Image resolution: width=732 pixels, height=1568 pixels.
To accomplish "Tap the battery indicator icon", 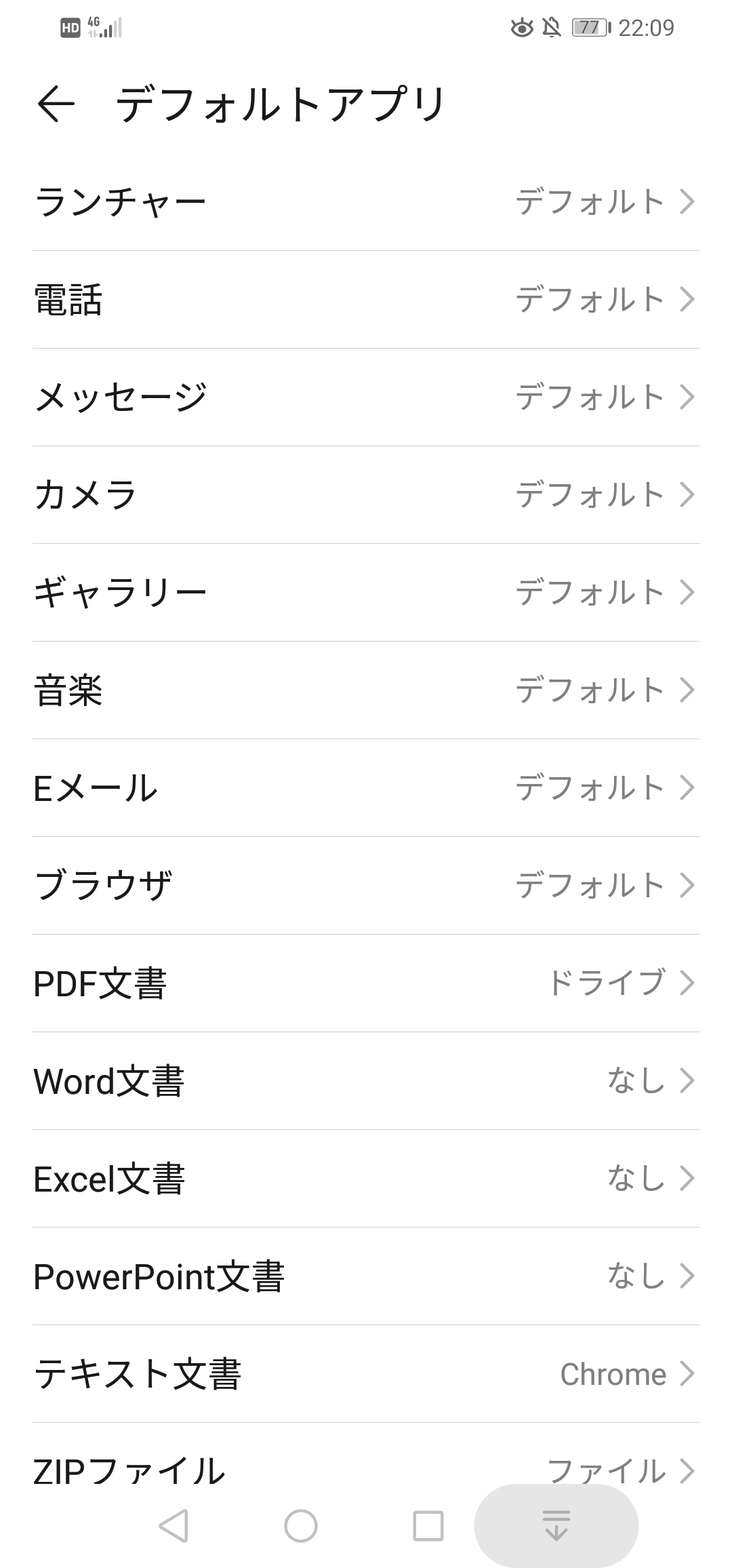I will click(590, 28).
